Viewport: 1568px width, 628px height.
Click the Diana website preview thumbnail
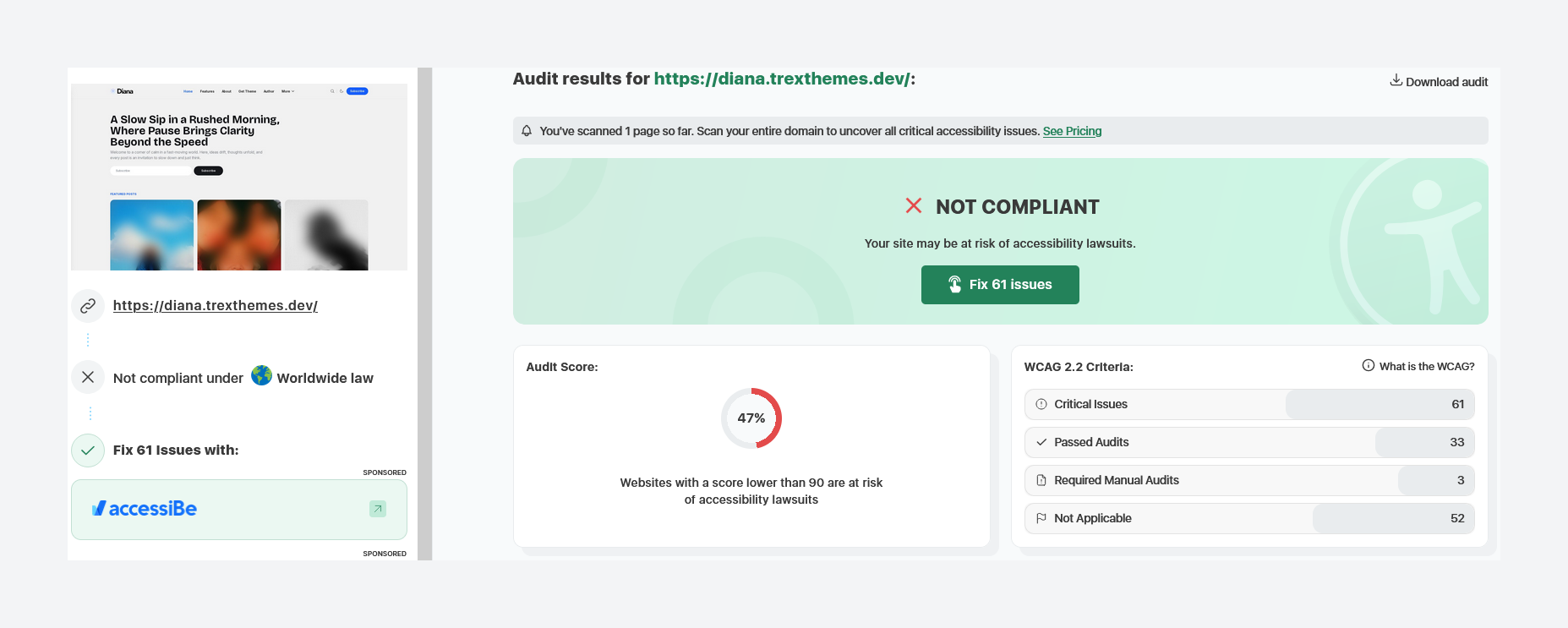point(239,177)
